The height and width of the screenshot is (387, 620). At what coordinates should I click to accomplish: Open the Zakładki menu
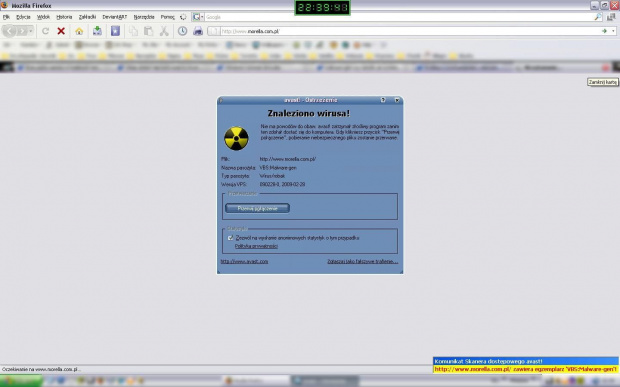tap(87, 17)
